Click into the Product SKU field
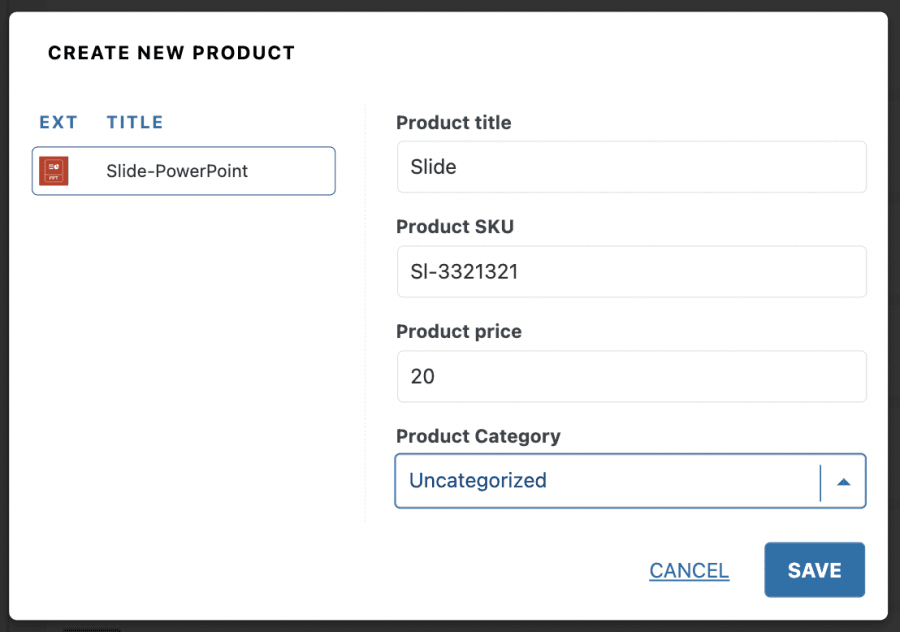Image resolution: width=900 pixels, height=632 pixels. coord(631,271)
